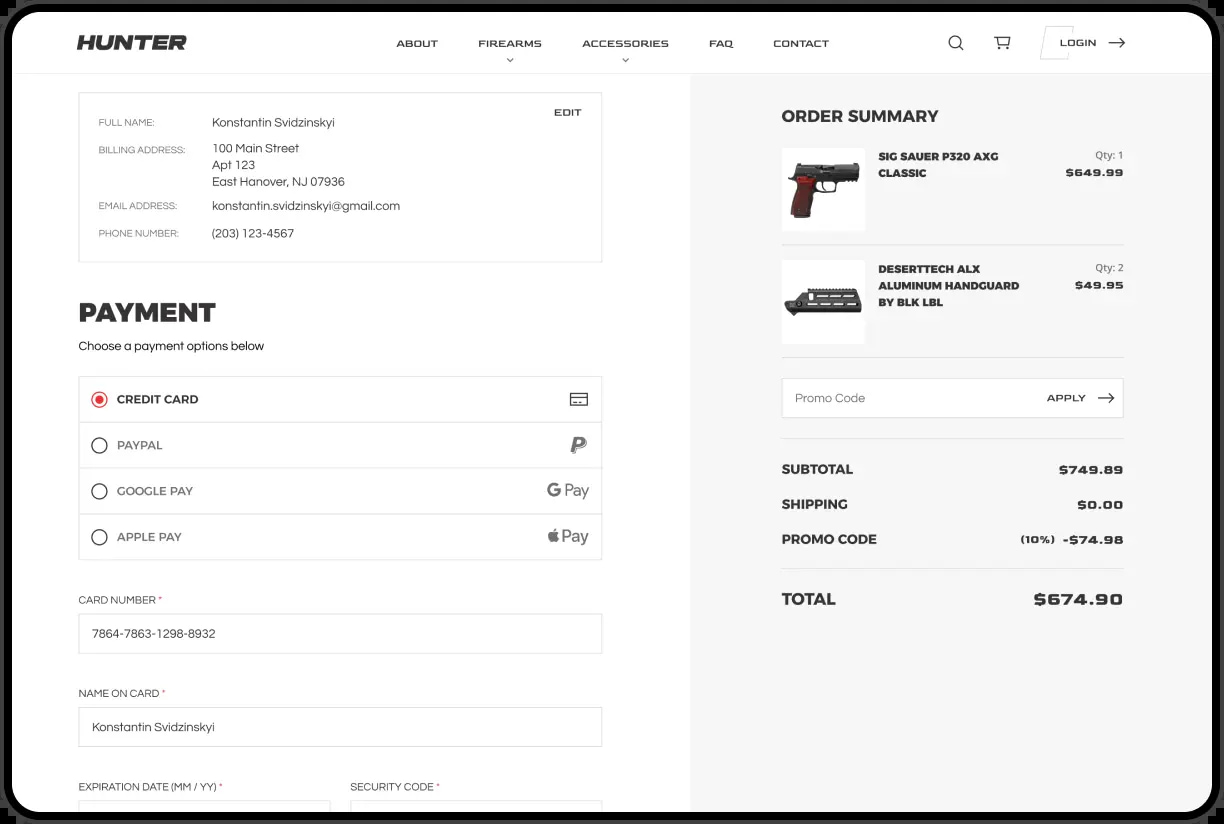Viewport: 1224px width, 824px height.
Task: Click the address line 100 Main Street
Action: [x=255, y=148]
